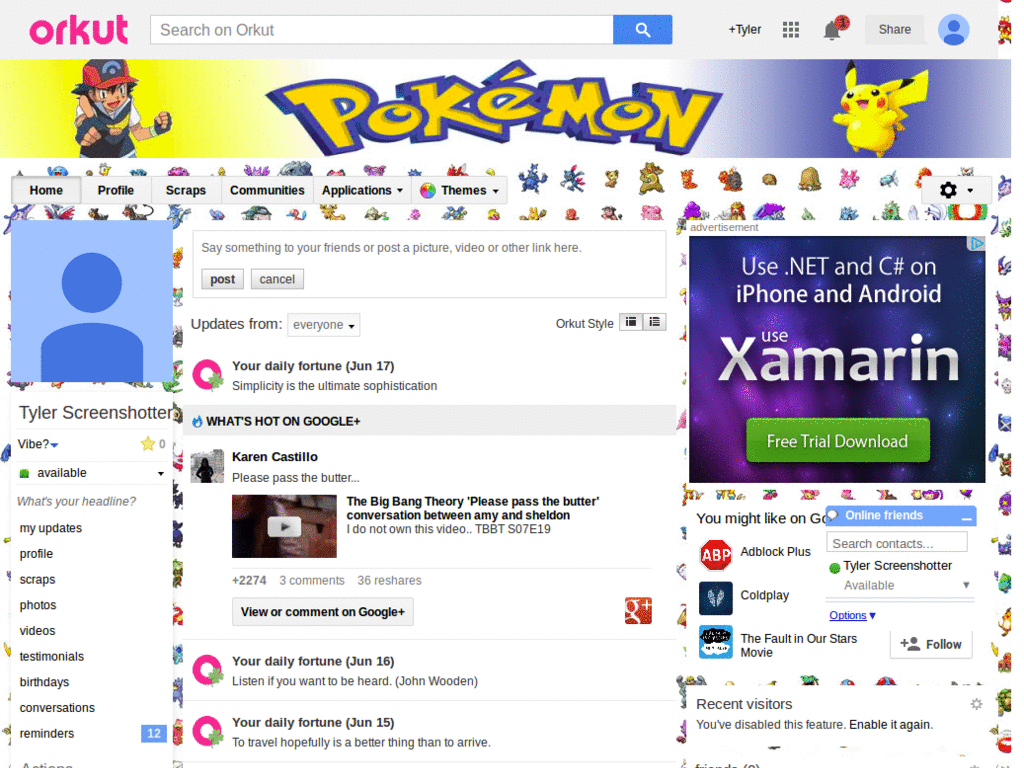This screenshot has height=768, width=1024.
Task: Follow The Fault in Our Stars Movie
Action: tap(931, 644)
